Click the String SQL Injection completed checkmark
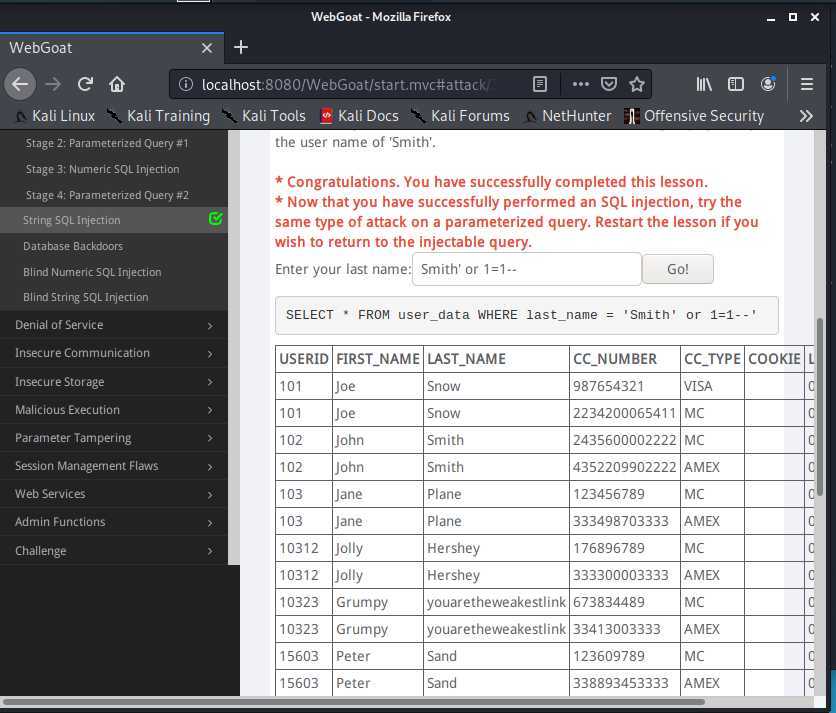Image resolution: width=836 pixels, height=713 pixels. [x=215, y=219]
